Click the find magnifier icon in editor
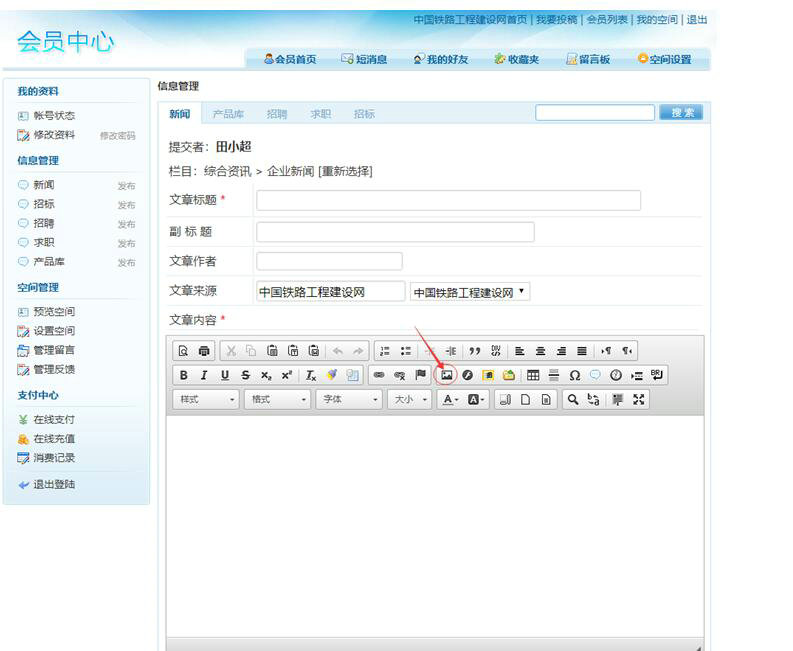Image resolution: width=793 pixels, height=651 pixels. point(573,399)
